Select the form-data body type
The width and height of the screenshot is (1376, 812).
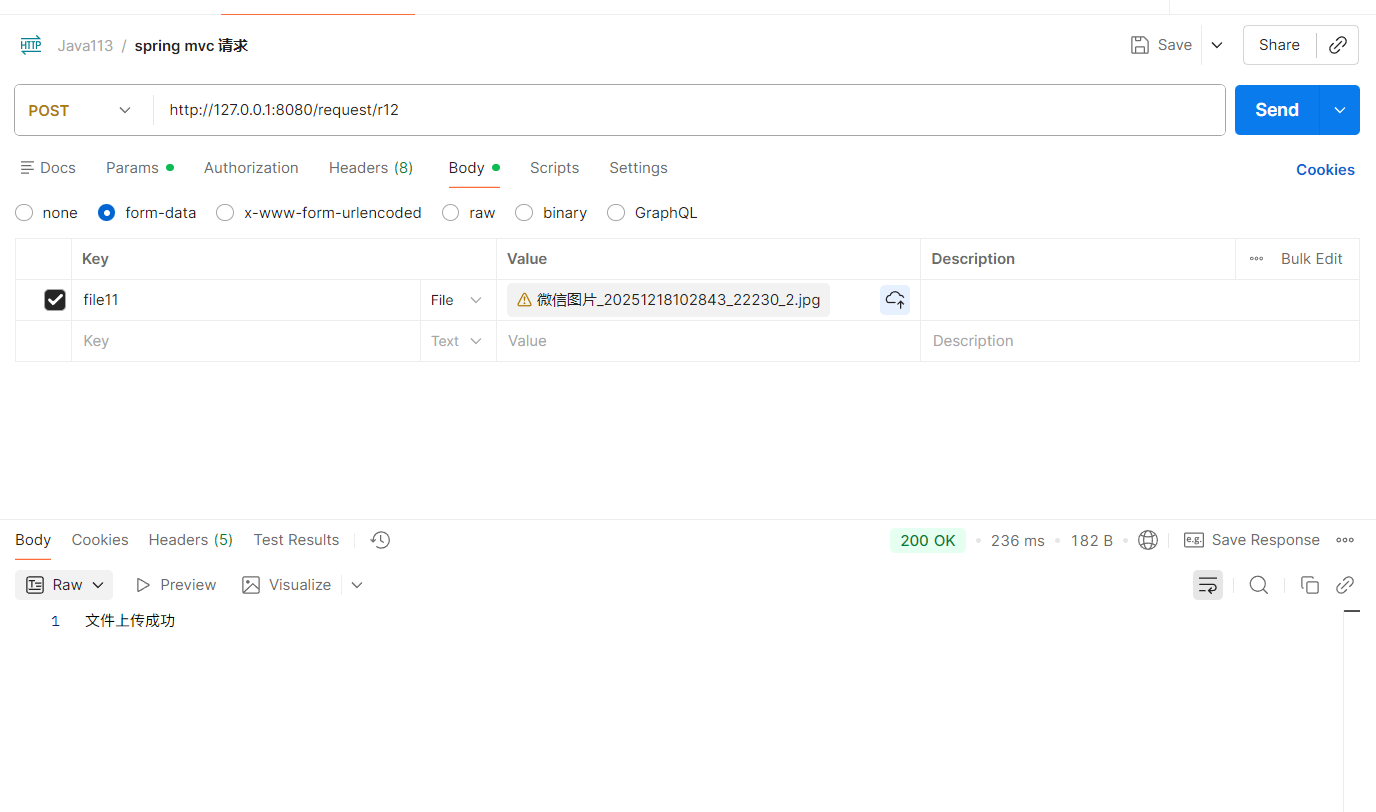pos(107,213)
